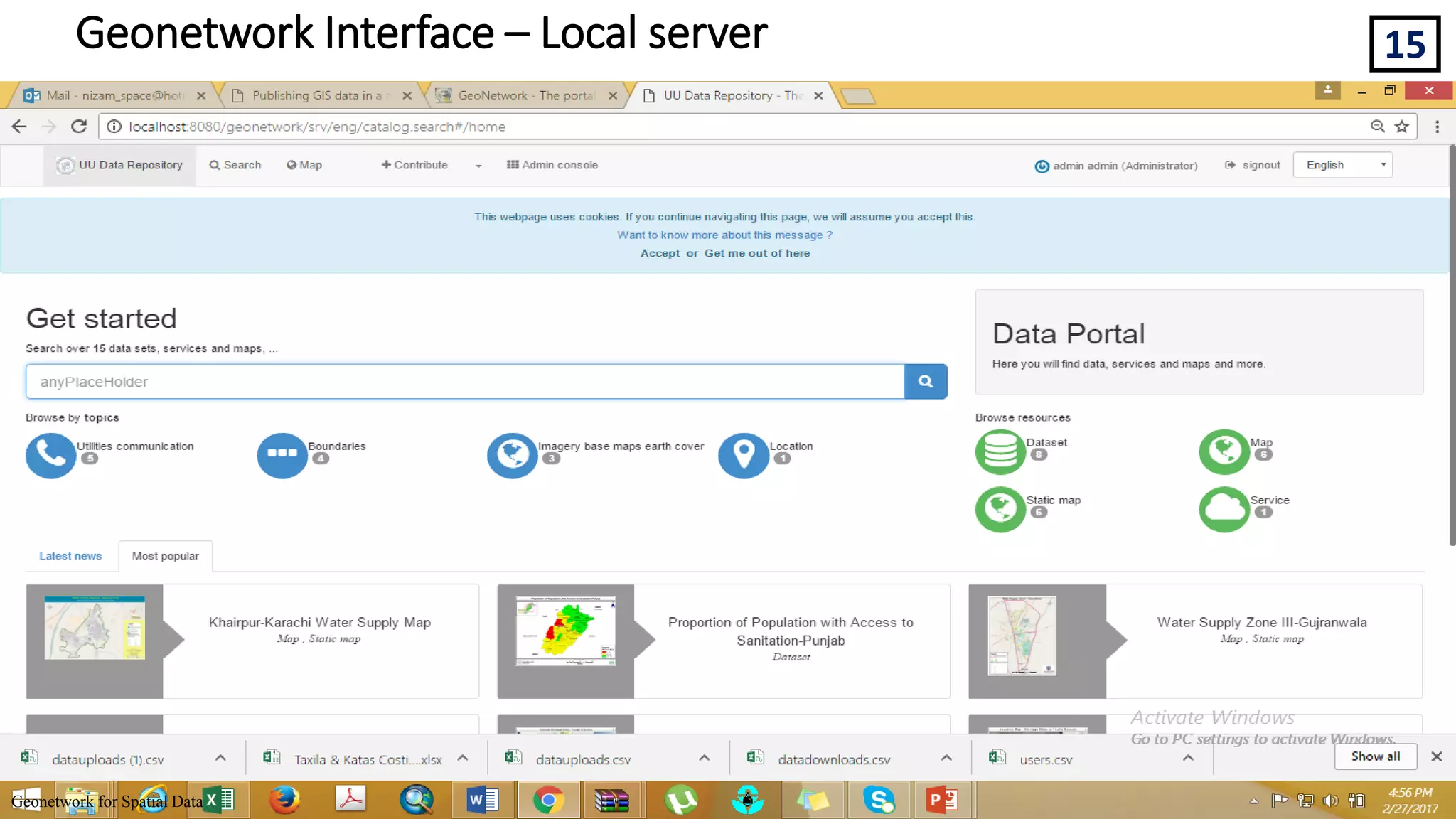Select the Latest news tab

70,556
